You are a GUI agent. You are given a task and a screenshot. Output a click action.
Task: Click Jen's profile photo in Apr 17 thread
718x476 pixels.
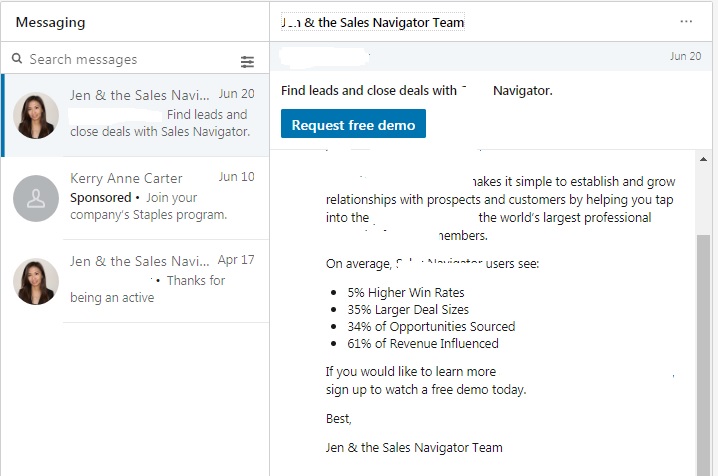point(36,281)
